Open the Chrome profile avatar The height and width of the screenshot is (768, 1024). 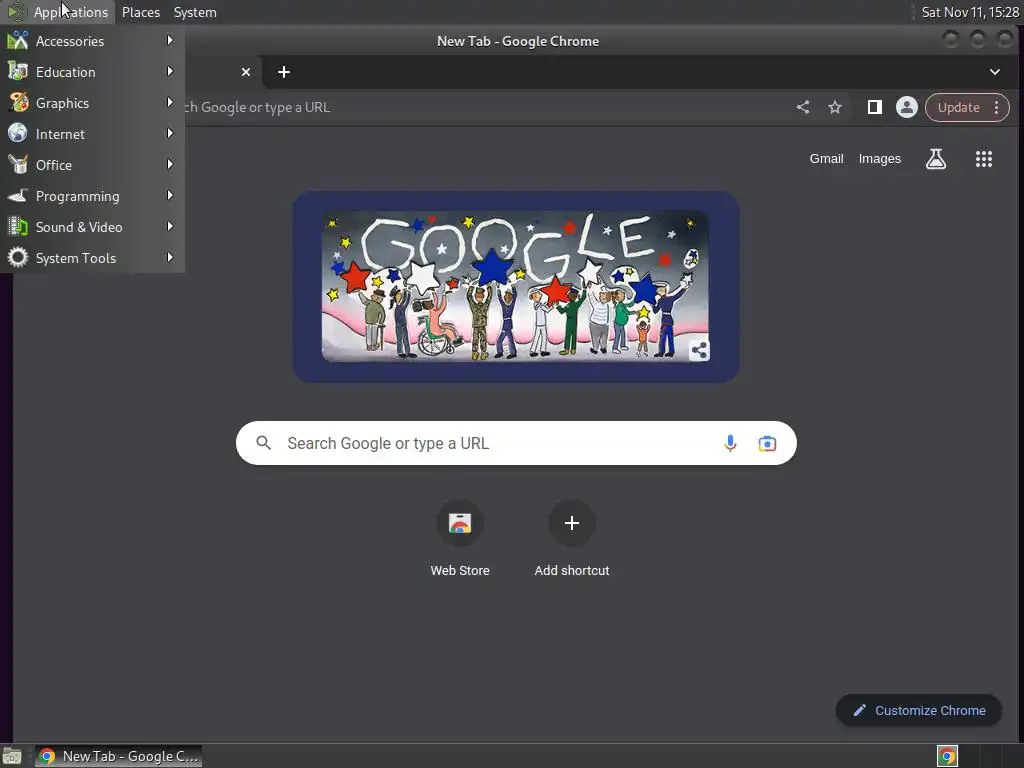(906, 107)
